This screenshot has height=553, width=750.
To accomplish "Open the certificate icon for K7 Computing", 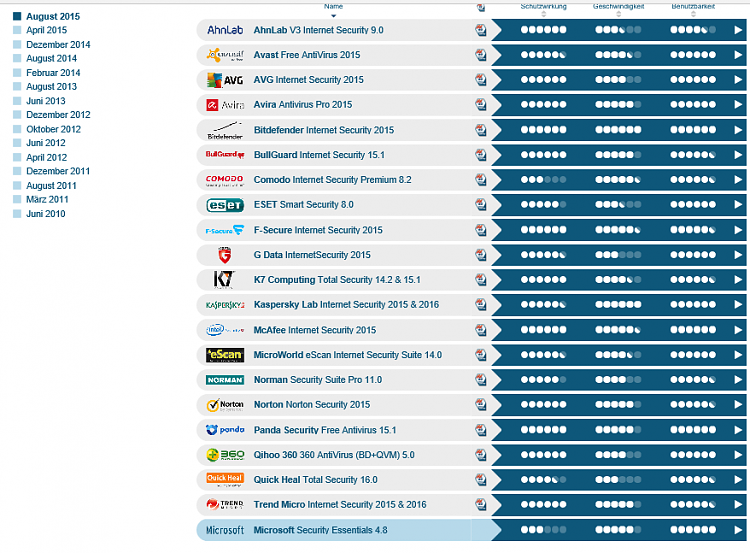I will point(481,280).
